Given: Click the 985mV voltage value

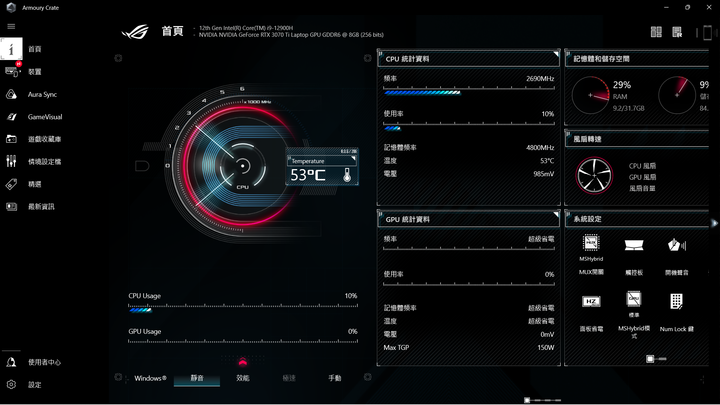Looking at the screenshot, I should (x=544, y=174).
